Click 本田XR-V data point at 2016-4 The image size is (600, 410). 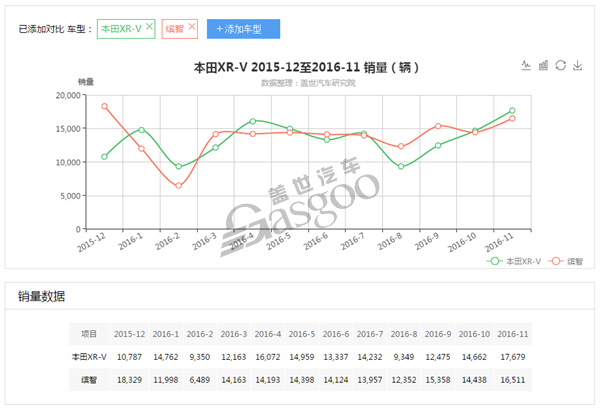(253, 121)
